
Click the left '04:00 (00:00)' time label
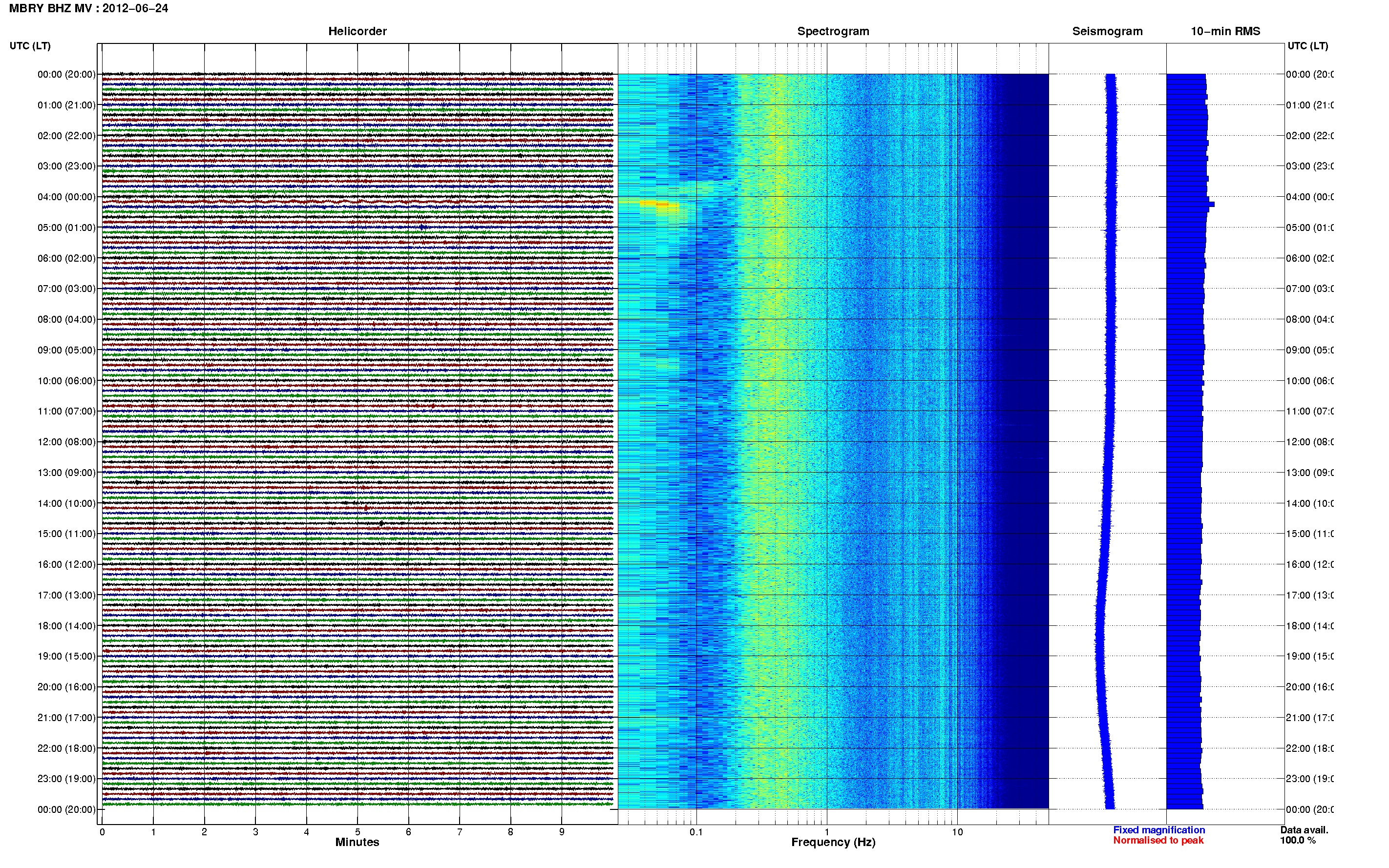click(x=66, y=197)
